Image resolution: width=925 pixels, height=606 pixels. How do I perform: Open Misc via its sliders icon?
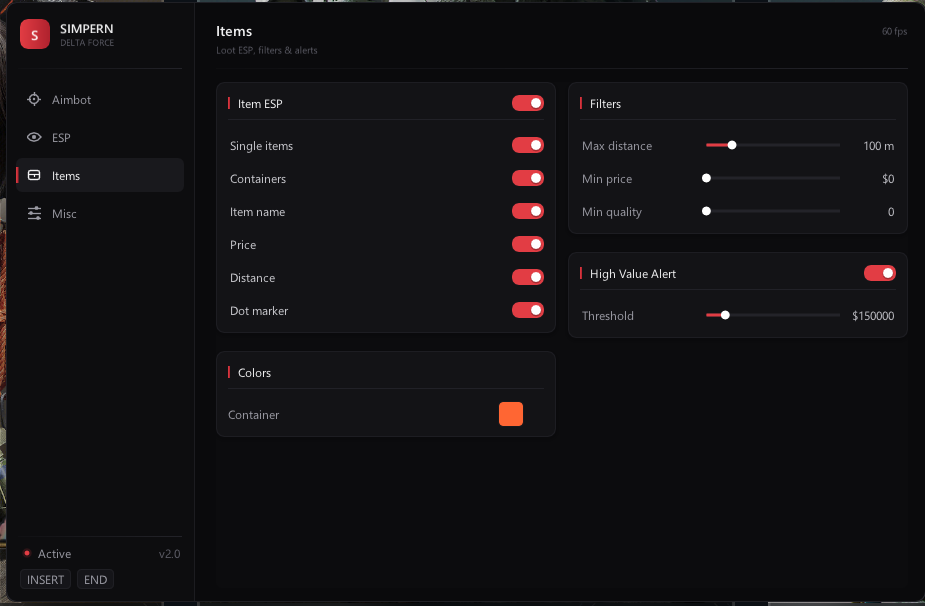[34, 213]
